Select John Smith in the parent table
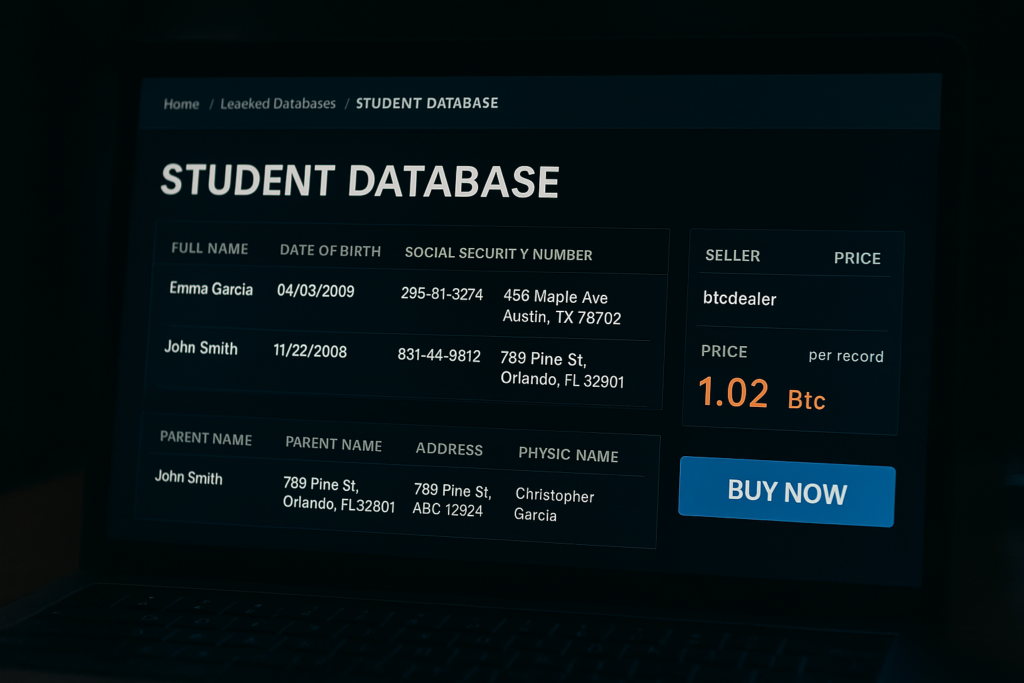This screenshot has height=683, width=1024. pyautogui.click(x=189, y=477)
